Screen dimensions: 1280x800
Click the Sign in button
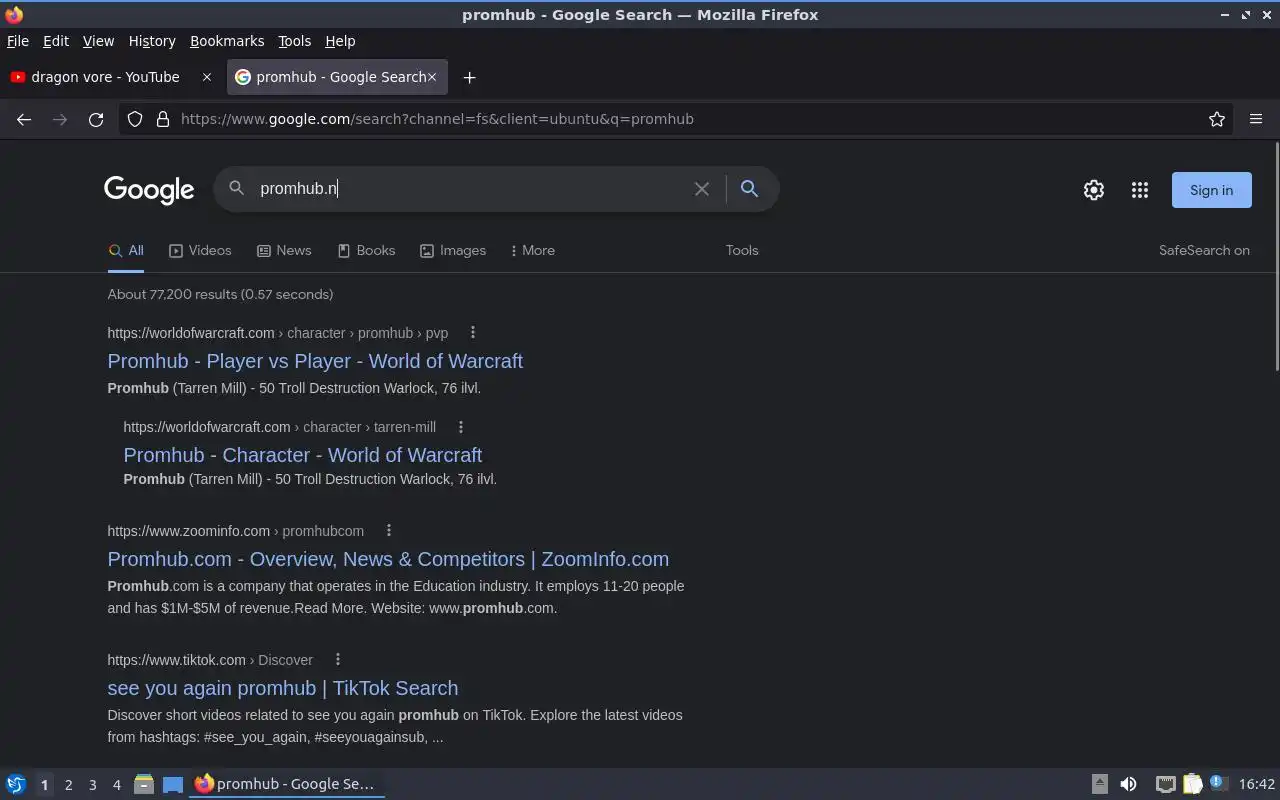click(x=1211, y=190)
